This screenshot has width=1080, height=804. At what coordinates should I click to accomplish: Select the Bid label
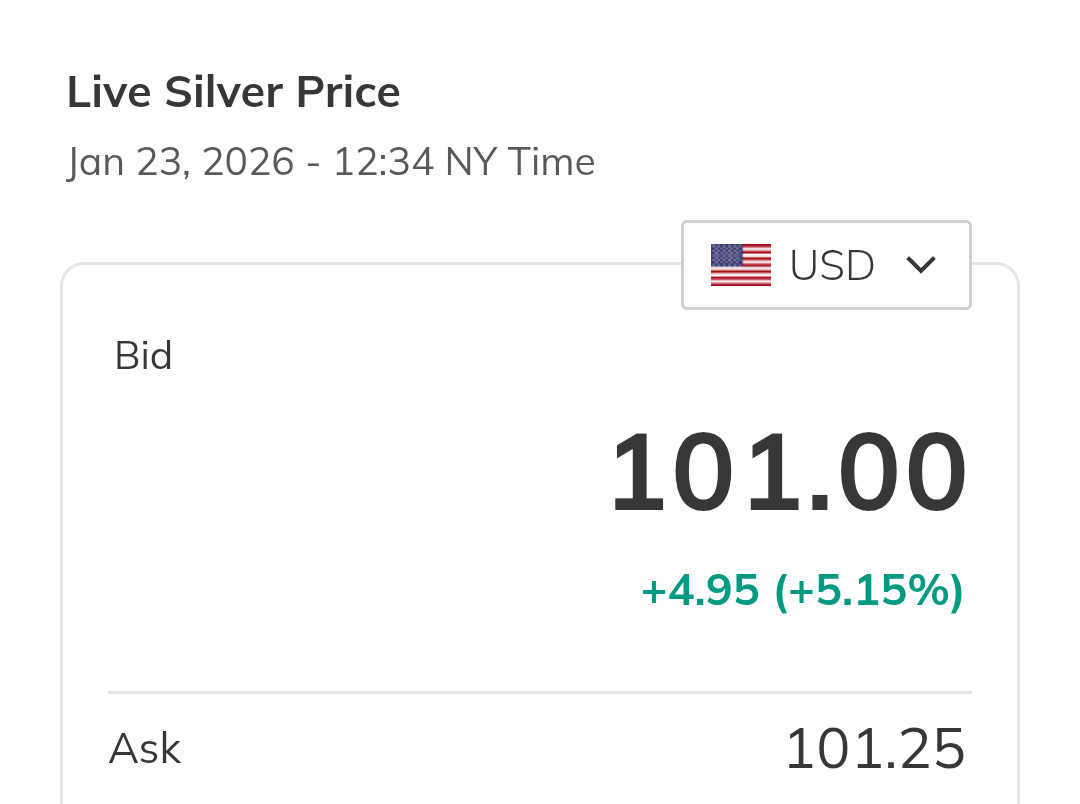point(144,356)
